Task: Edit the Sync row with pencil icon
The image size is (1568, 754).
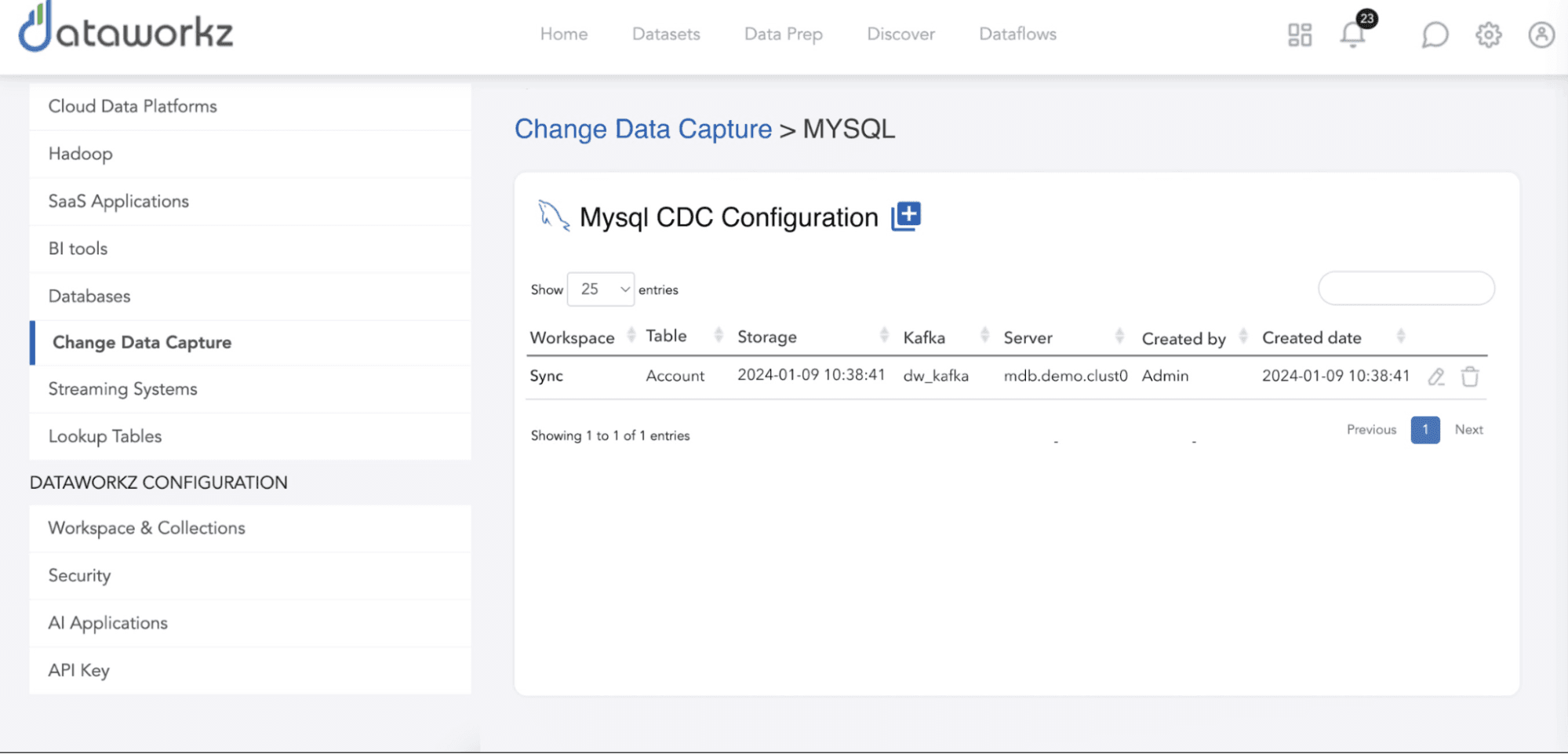Action: pyautogui.click(x=1436, y=377)
